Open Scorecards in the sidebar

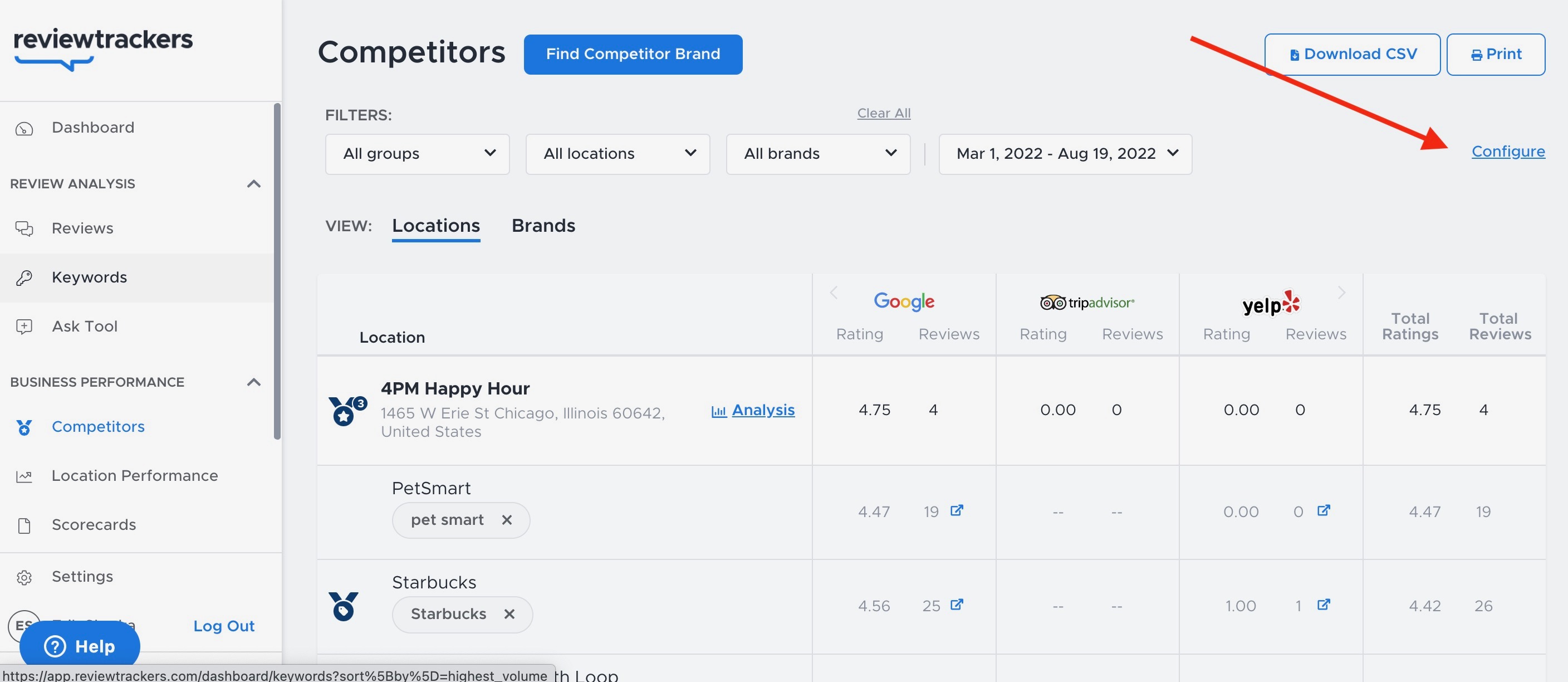[94, 525]
